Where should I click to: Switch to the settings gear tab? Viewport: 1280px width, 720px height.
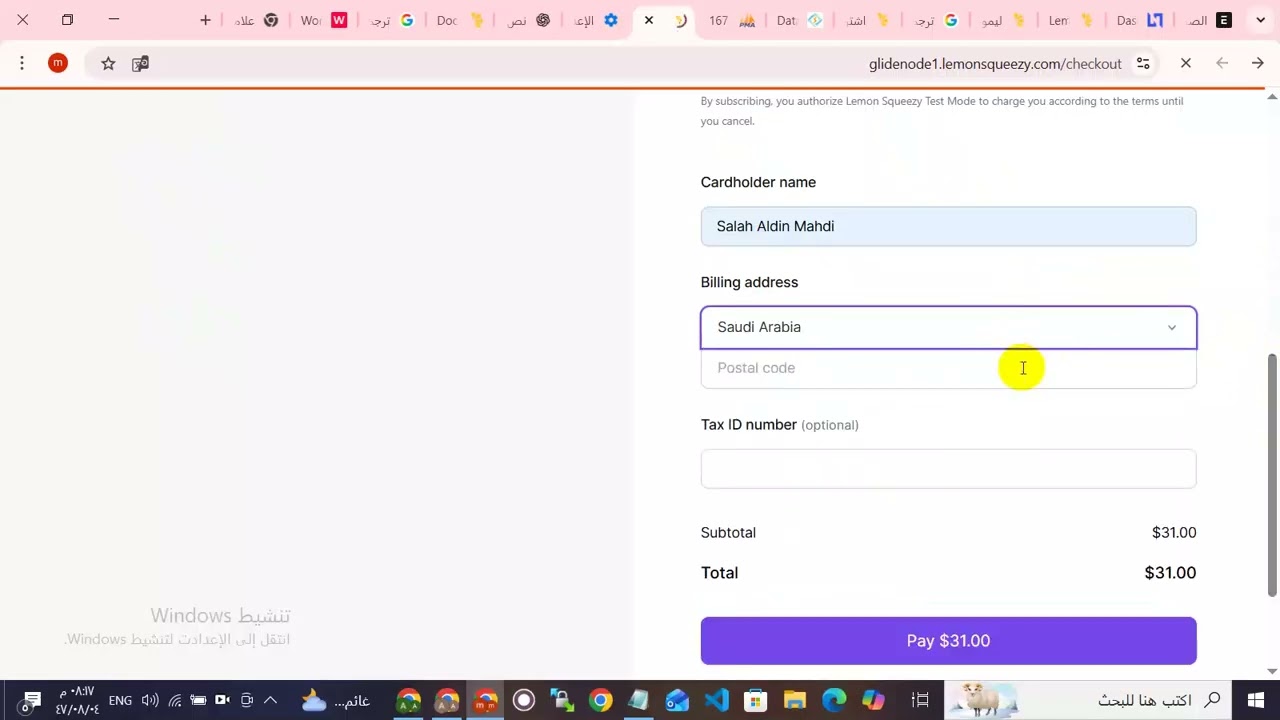pyautogui.click(x=596, y=20)
